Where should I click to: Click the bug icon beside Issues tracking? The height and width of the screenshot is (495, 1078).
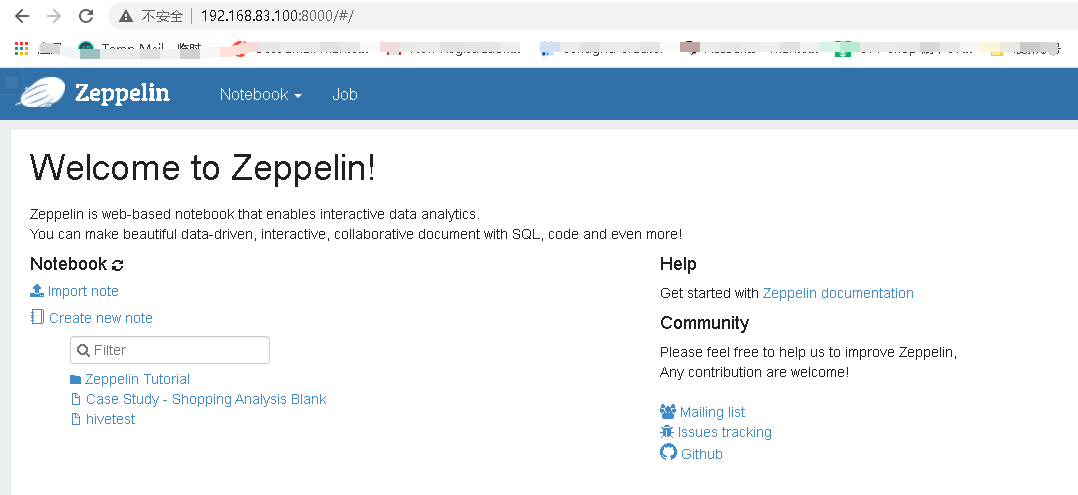coord(667,432)
